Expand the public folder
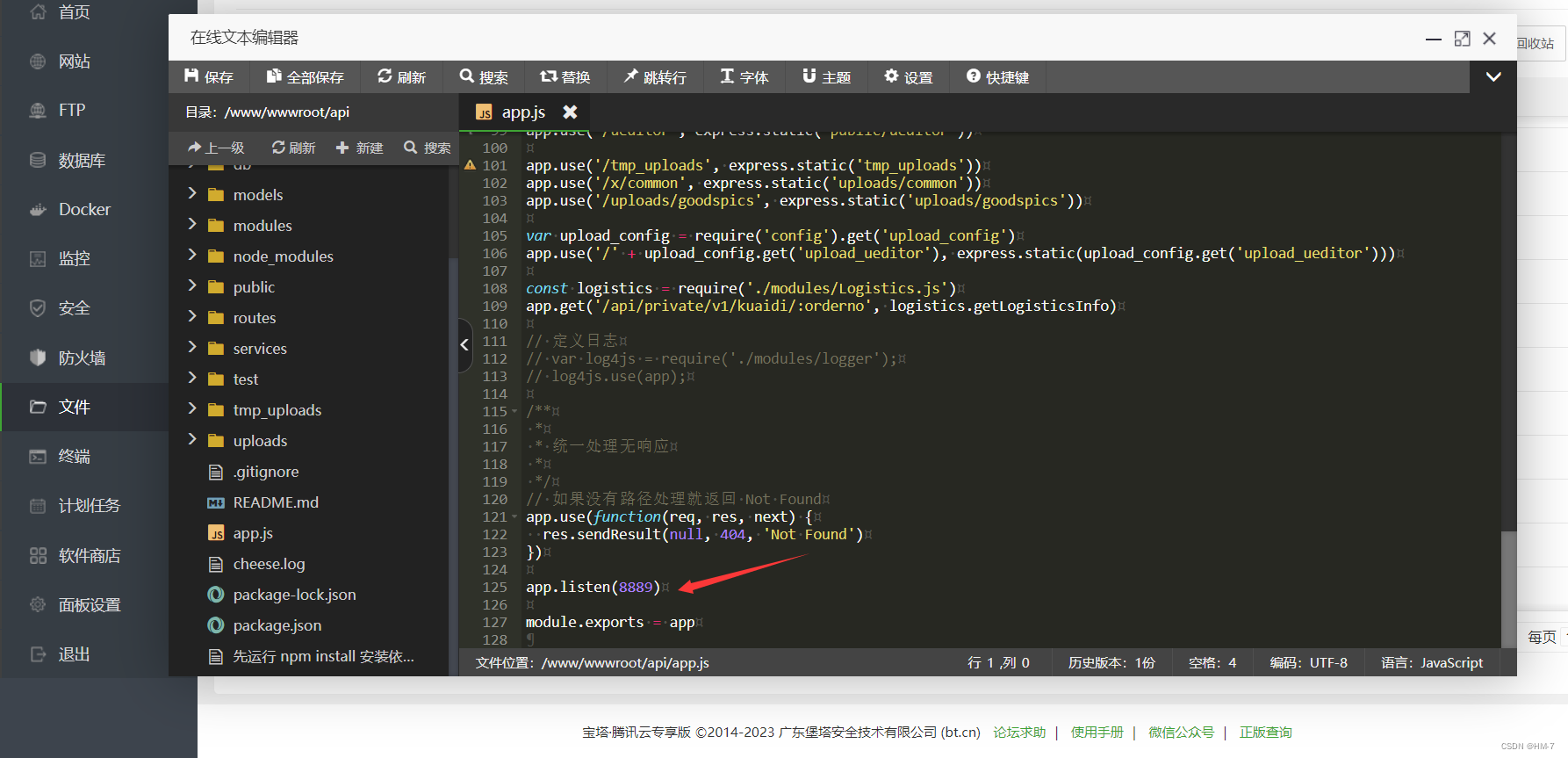The width and height of the screenshot is (1568, 758). (x=192, y=286)
